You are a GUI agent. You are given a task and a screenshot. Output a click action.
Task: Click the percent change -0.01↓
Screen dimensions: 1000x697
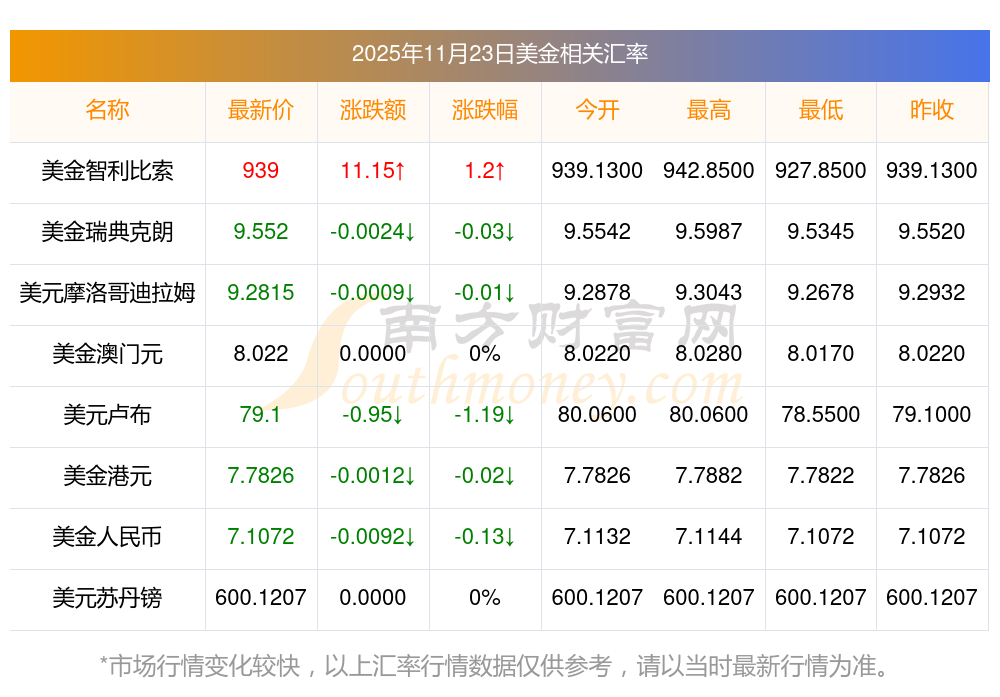coord(485,293)
